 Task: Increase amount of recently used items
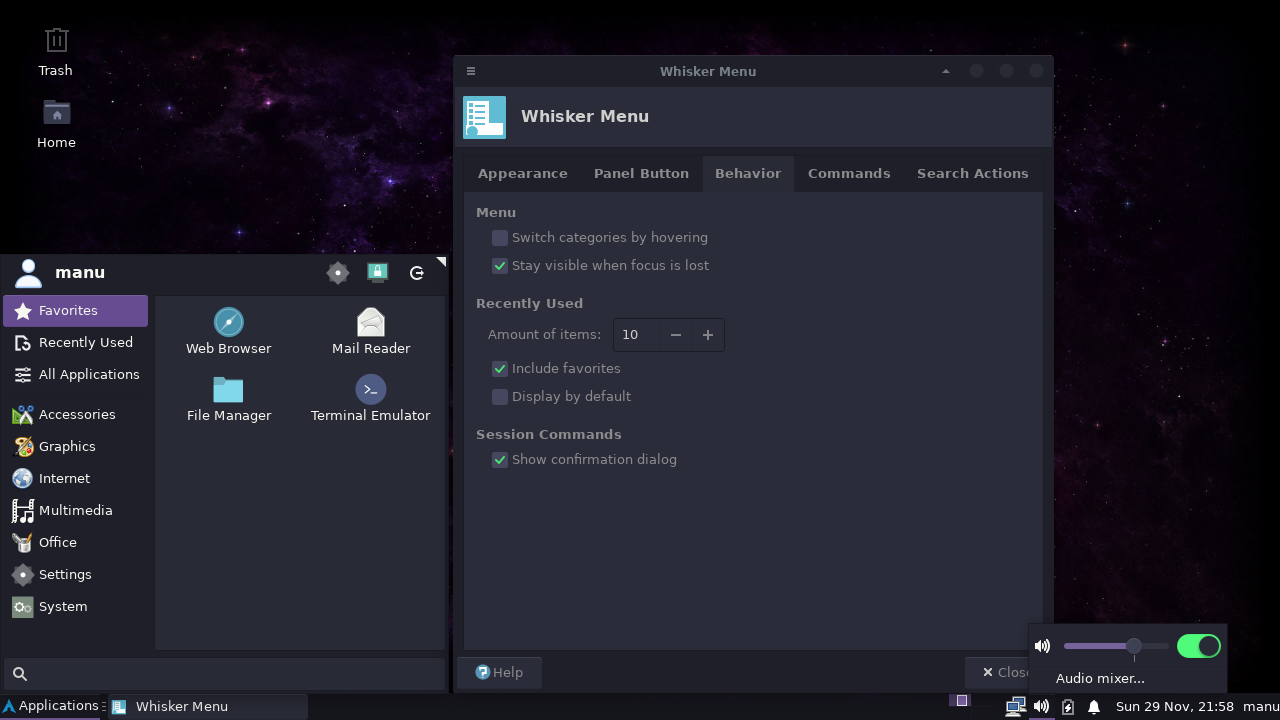708,335
